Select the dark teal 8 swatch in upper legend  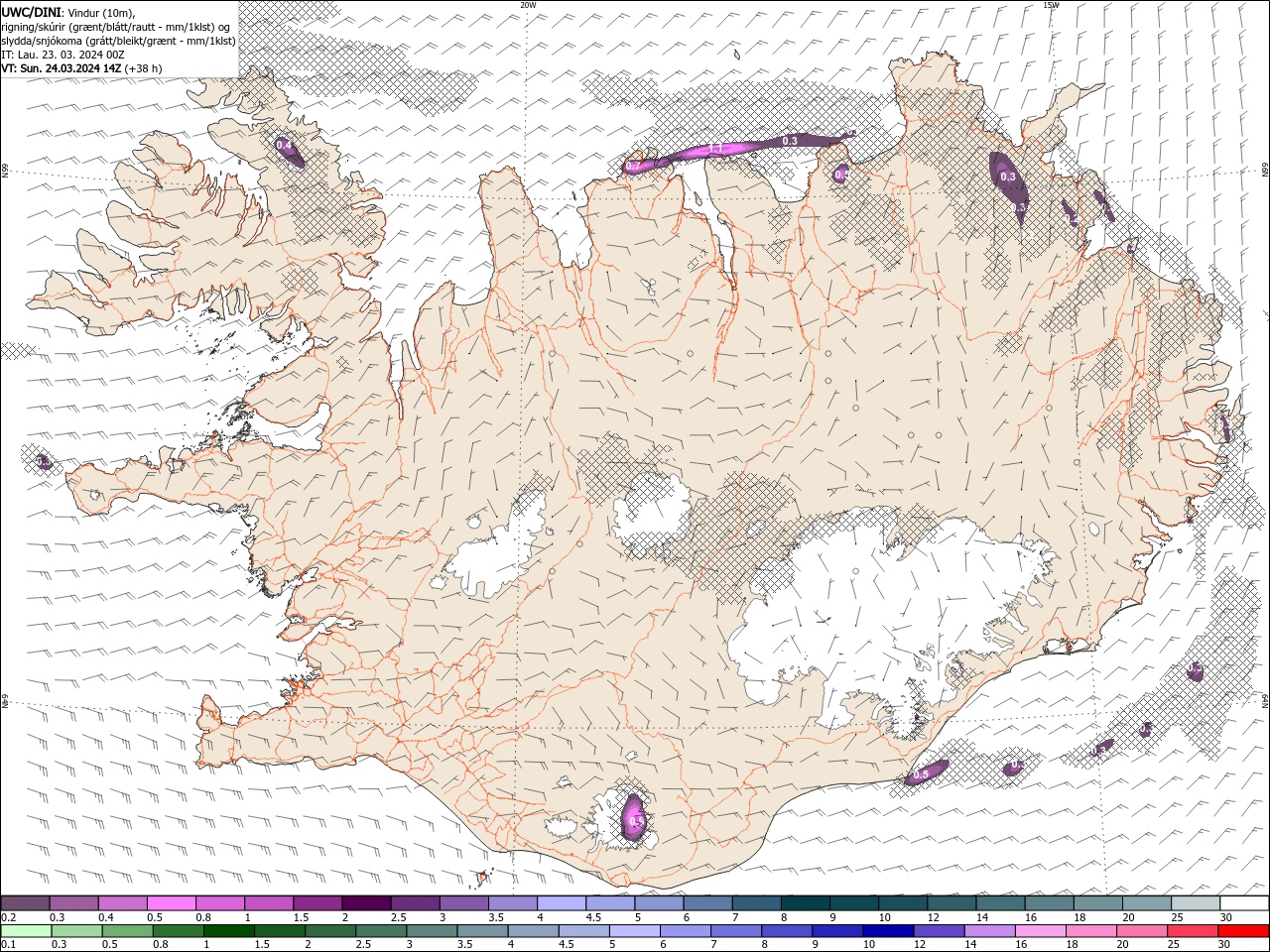pos(804,902)
